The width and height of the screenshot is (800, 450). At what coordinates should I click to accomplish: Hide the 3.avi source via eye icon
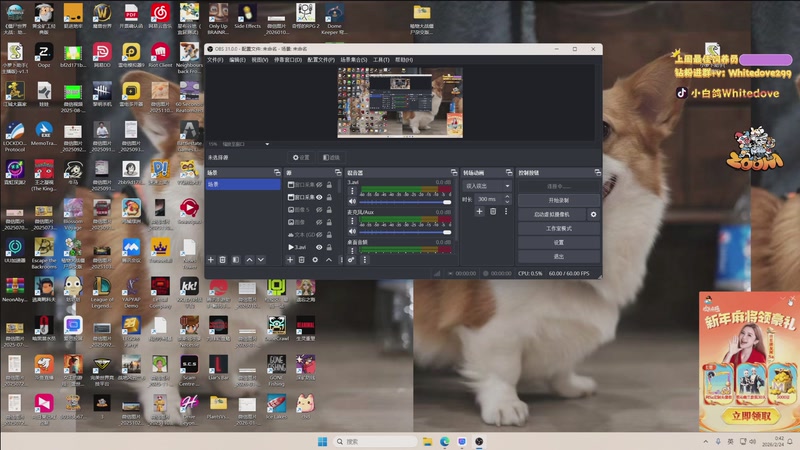319,247
